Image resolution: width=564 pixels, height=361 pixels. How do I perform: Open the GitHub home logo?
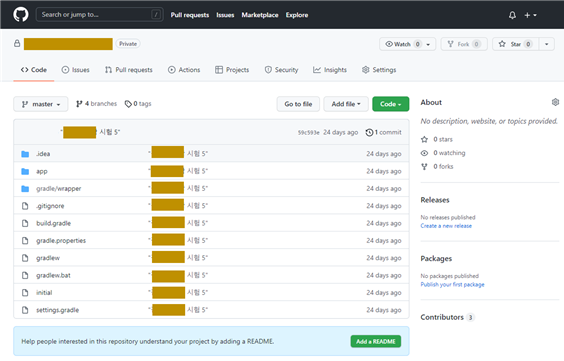(21, 15)
